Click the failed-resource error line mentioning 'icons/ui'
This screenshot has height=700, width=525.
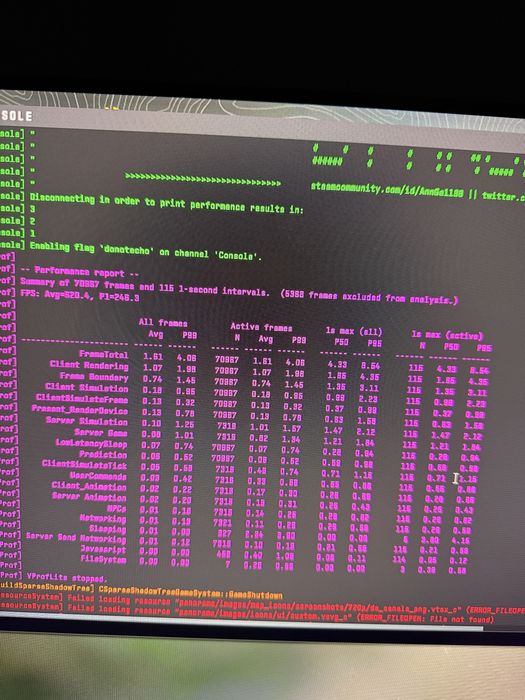click(x=248, y=613)
